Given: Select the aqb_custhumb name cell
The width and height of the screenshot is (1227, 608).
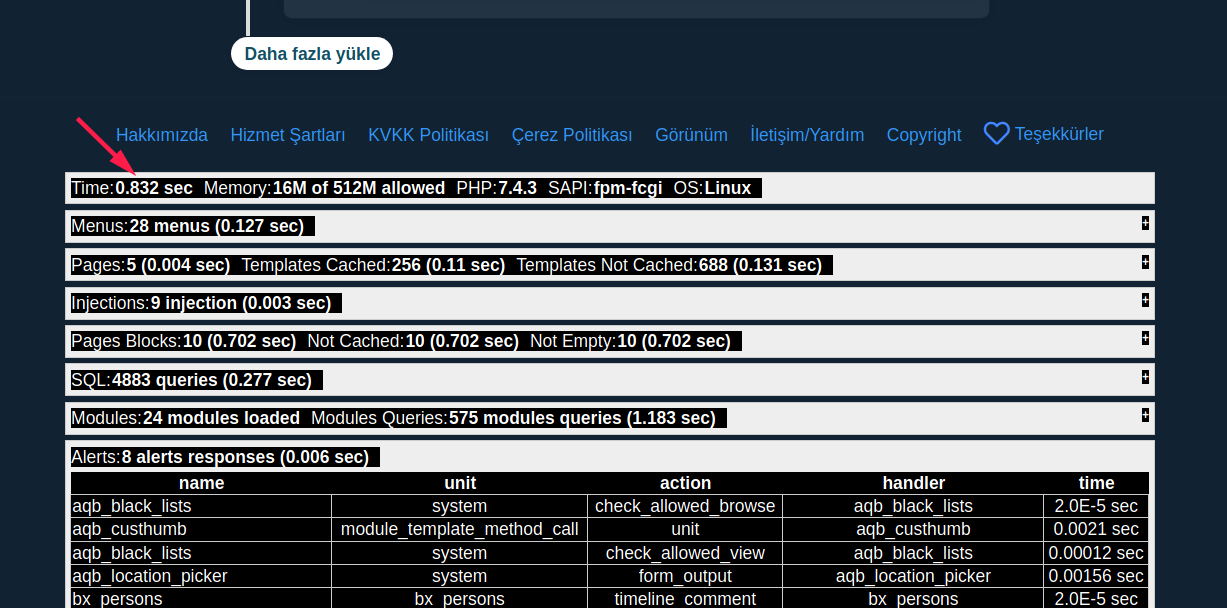Looking at the screenshot, I should (130, 529).
